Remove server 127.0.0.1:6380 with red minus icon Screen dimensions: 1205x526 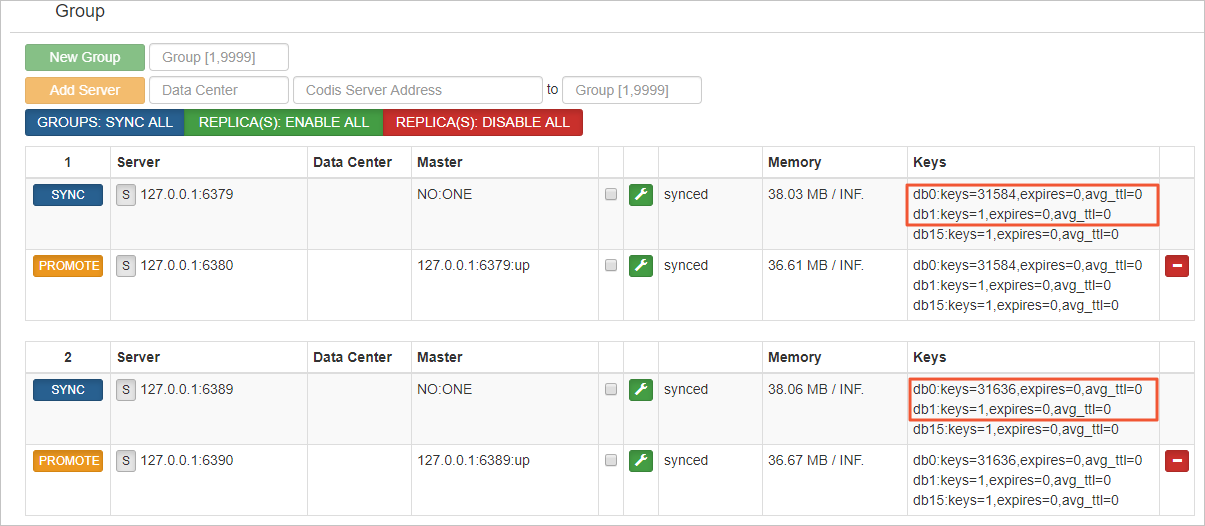[x=1177, y=266]
